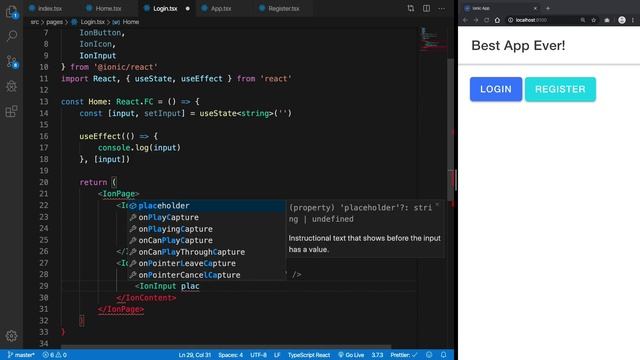Screen dimensions: 640x360
Task: Click the unsaved dot on the Login.tsx tab
Action: [187, 8]
